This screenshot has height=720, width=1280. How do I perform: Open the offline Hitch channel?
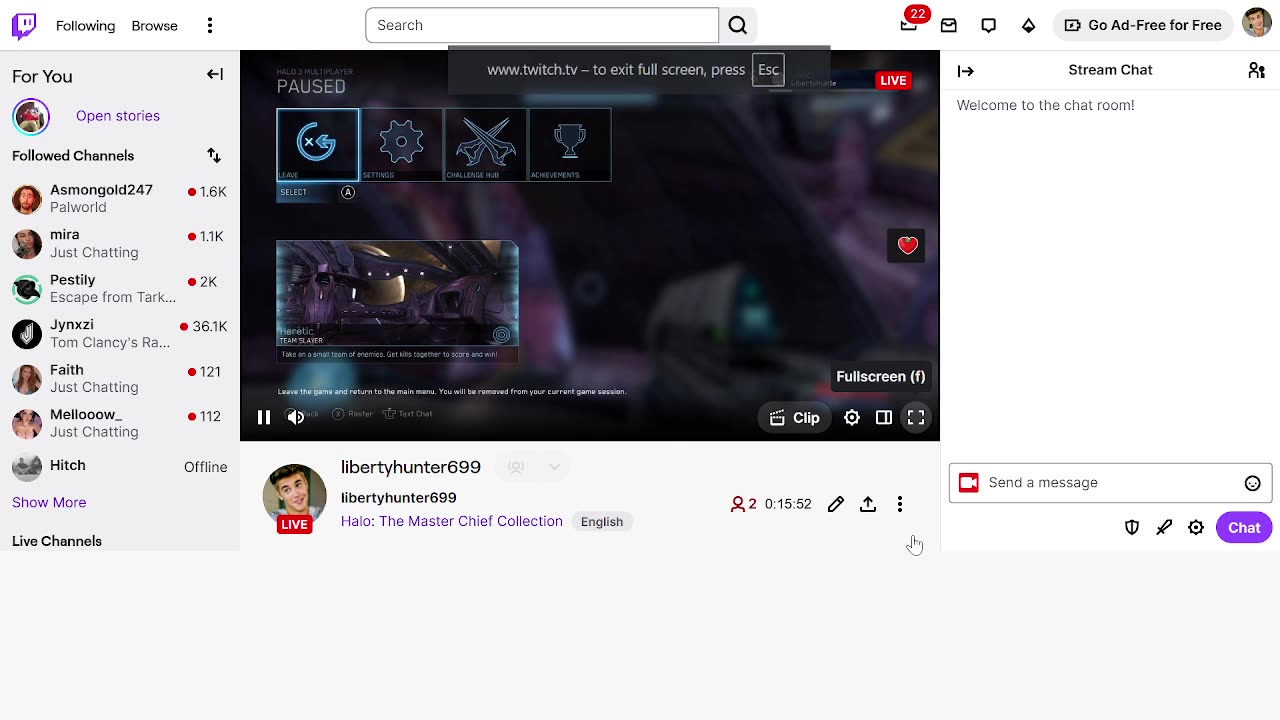pos(120,466)
